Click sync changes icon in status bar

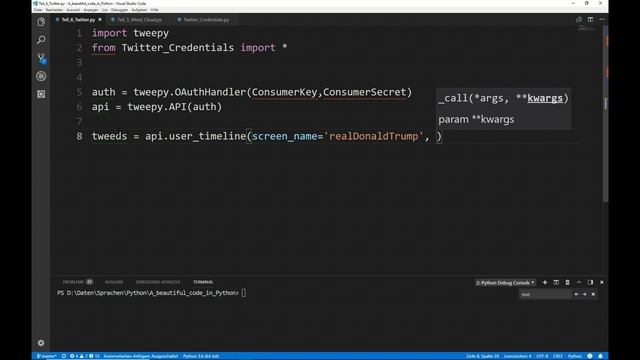click(x=64, y=356)
